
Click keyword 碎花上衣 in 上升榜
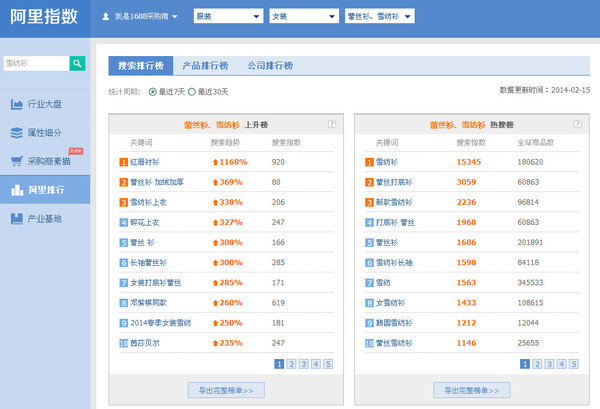[145, 222]
